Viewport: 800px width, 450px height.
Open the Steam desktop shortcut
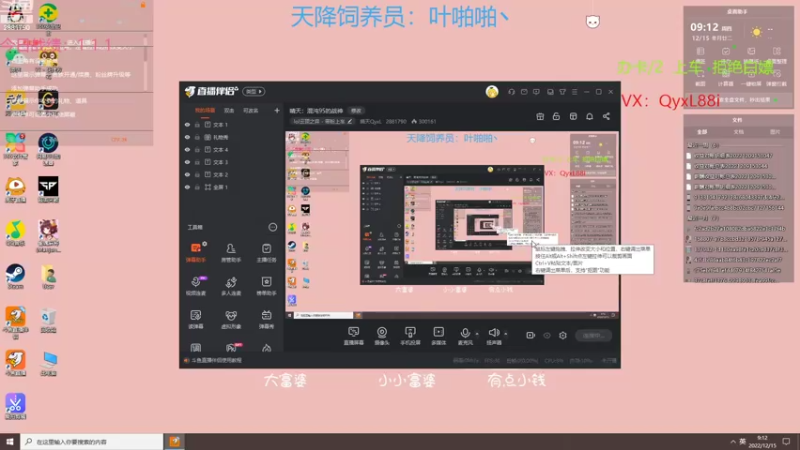(x=15, y=277)
